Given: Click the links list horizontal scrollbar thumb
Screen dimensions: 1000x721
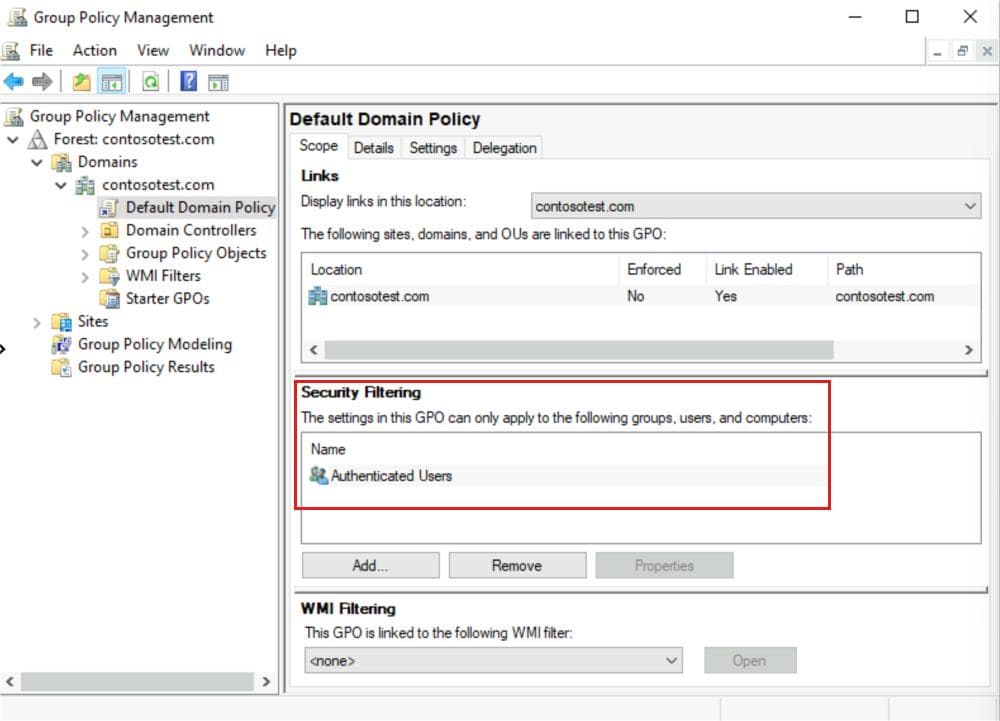Looking at the screenshot, I should [x=579, y=349].
